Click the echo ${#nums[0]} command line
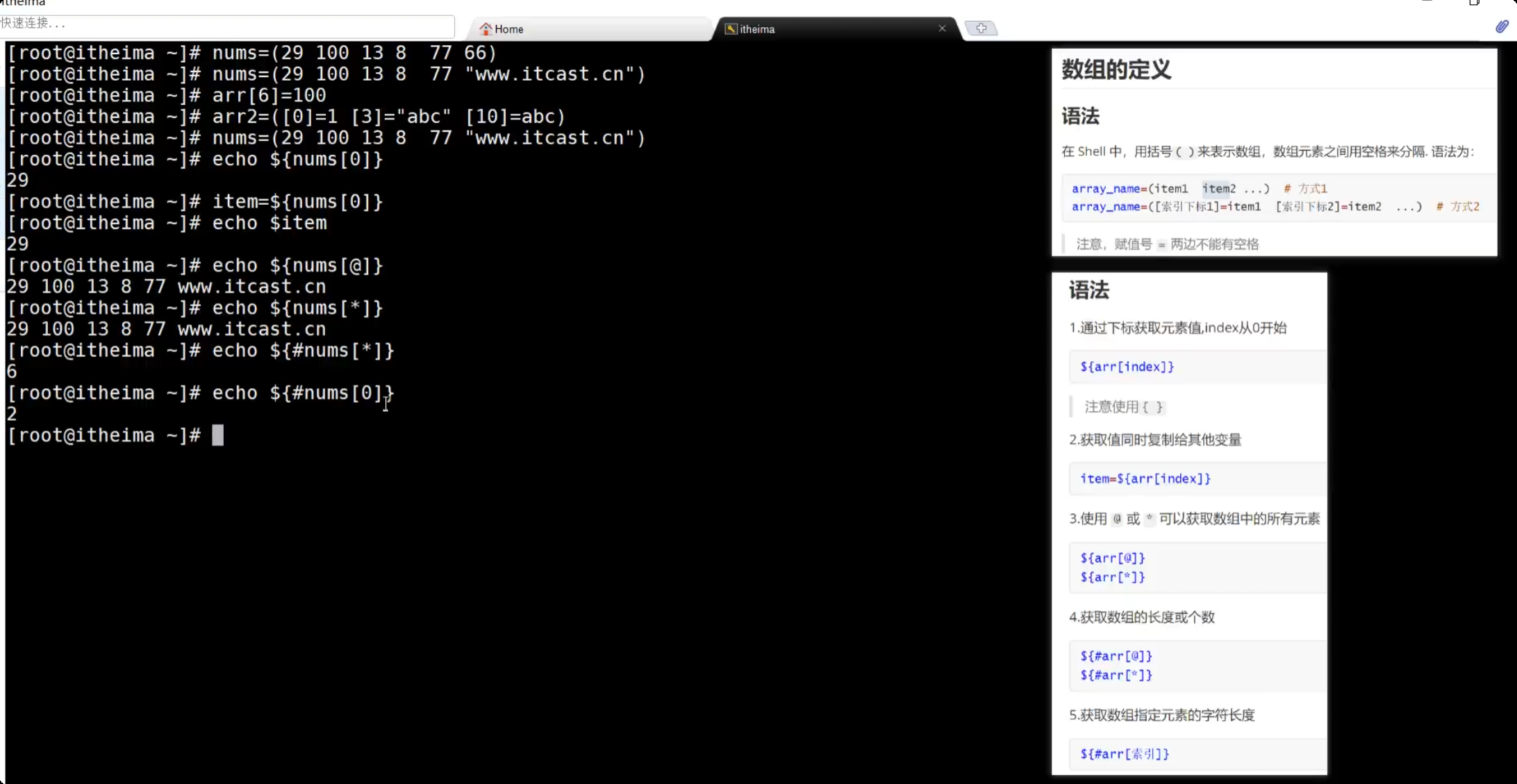This screenshot has width=1517, height=784. [x=303, y=393]
